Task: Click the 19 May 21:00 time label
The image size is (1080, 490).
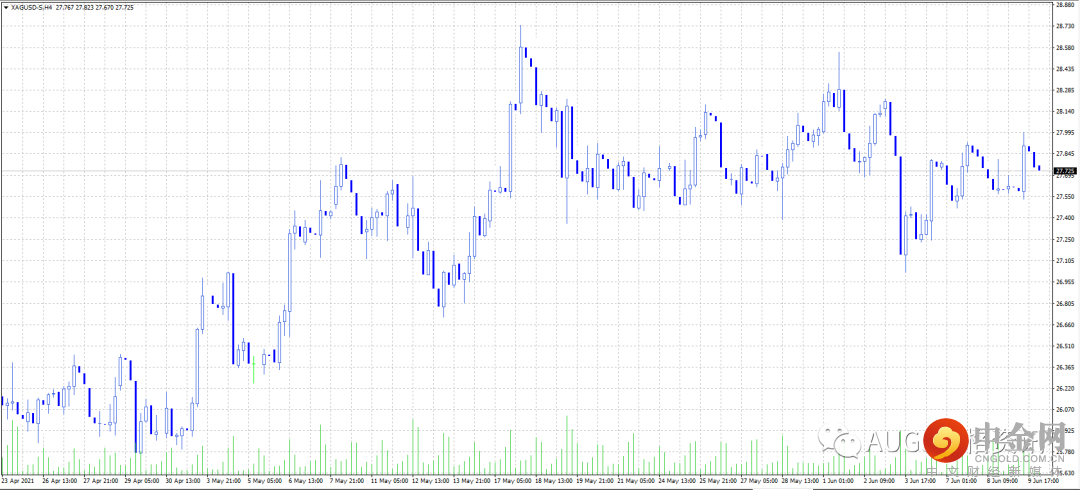Action: coord(596,479)
